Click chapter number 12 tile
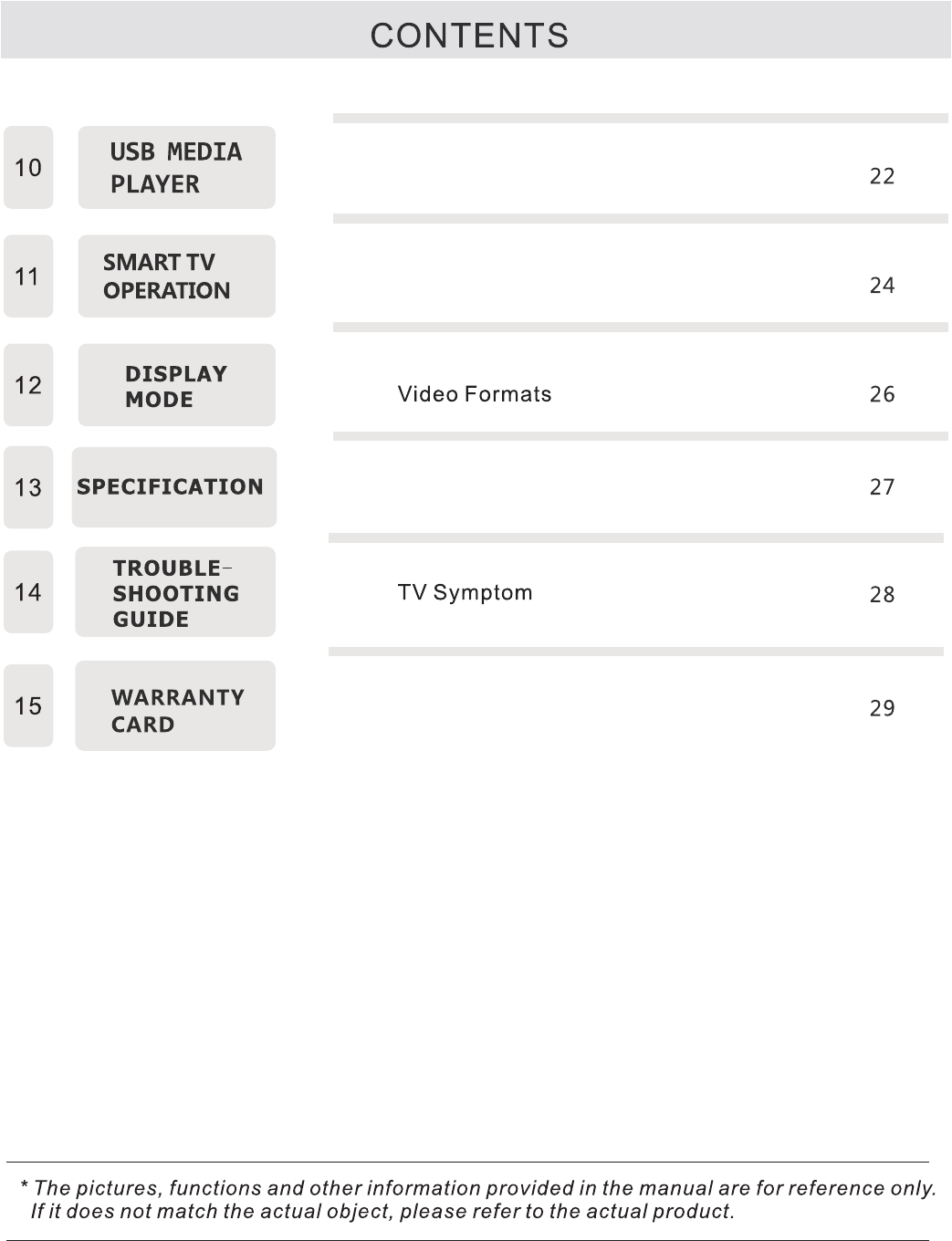952x1241 pixels. click(x=28, y=385)
